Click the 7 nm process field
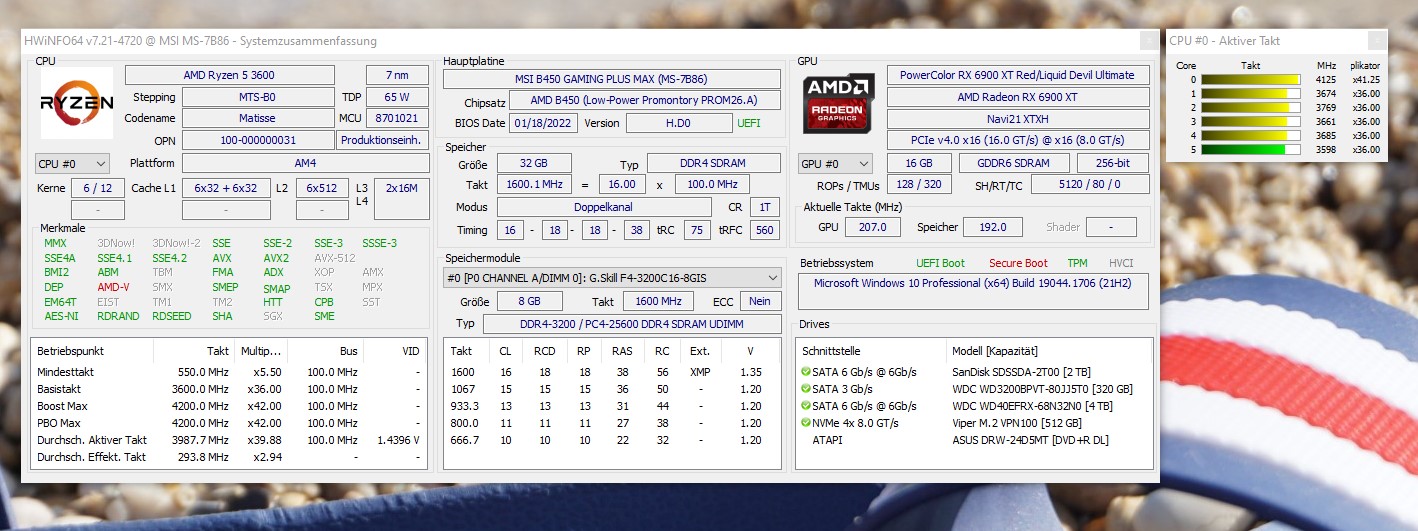Screen dimensions: 1418x531 point(396,75)
